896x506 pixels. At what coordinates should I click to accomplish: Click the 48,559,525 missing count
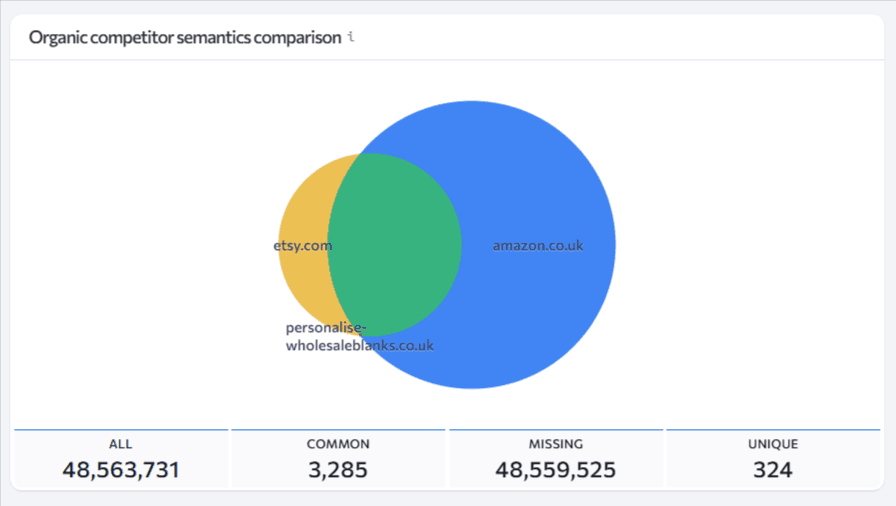556,469
